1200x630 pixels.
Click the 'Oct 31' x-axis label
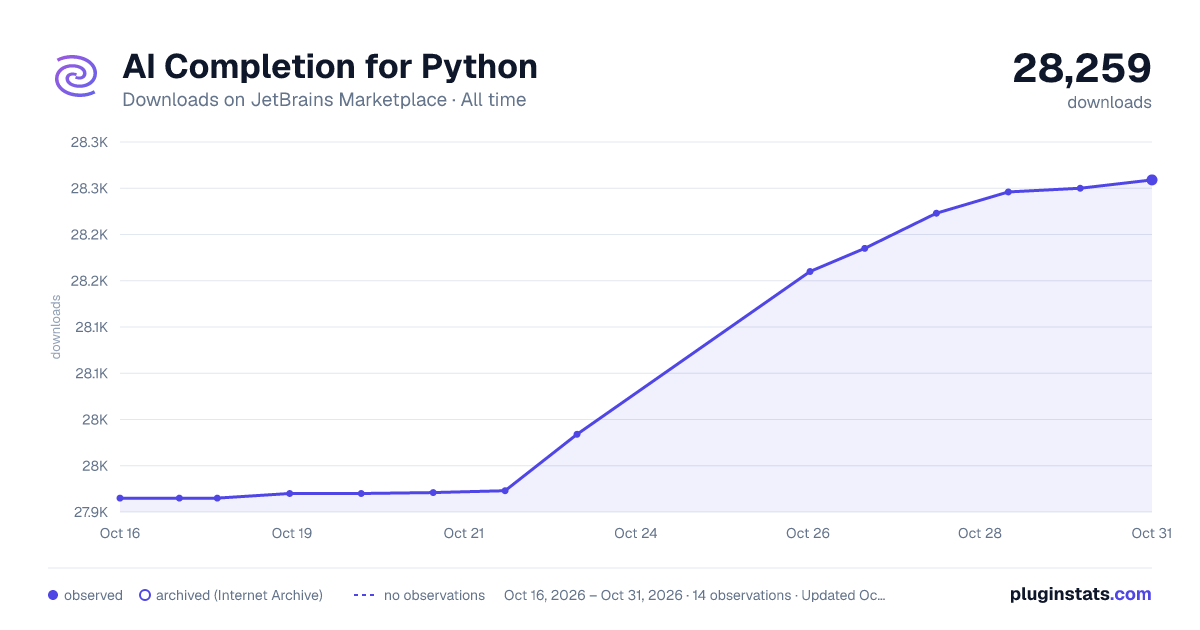tap(1152, 533)
